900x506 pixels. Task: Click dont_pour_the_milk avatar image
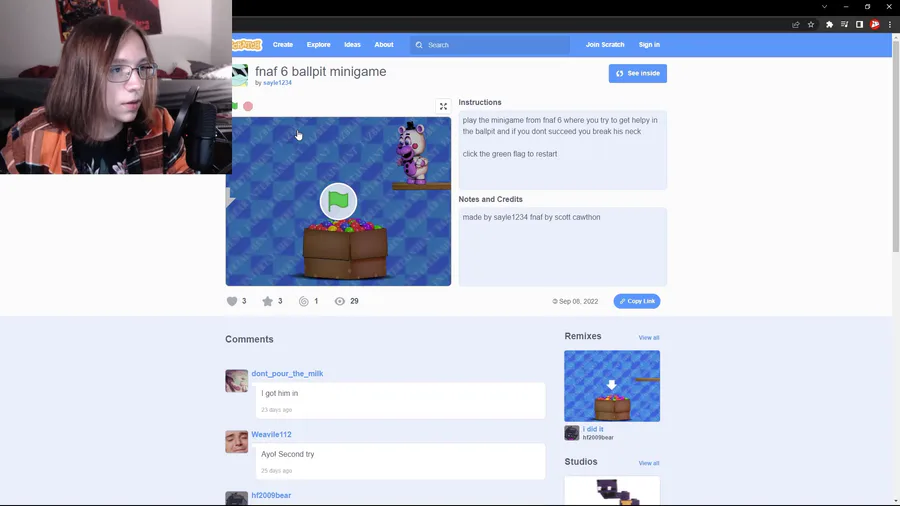coord(236,381)
